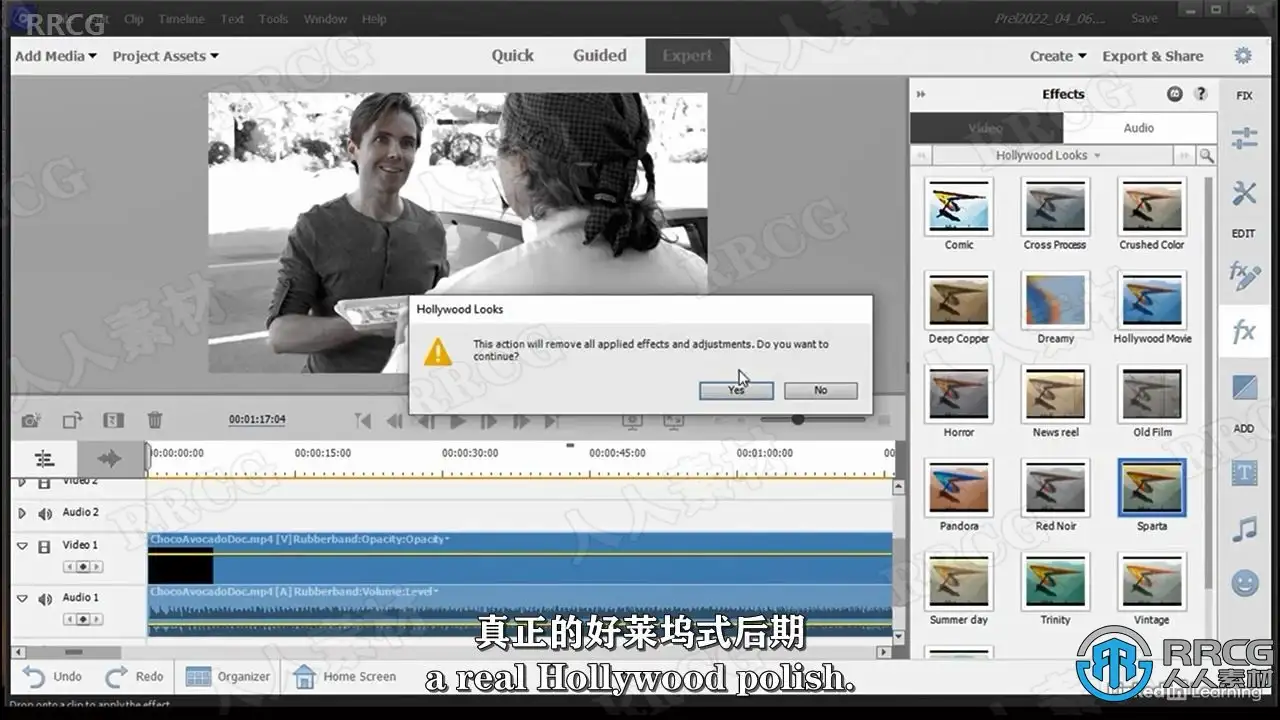The width and height of the screenshot is (1280, 720).
Task: Open the Adjust panel sliders icon
Action: 1244,138
